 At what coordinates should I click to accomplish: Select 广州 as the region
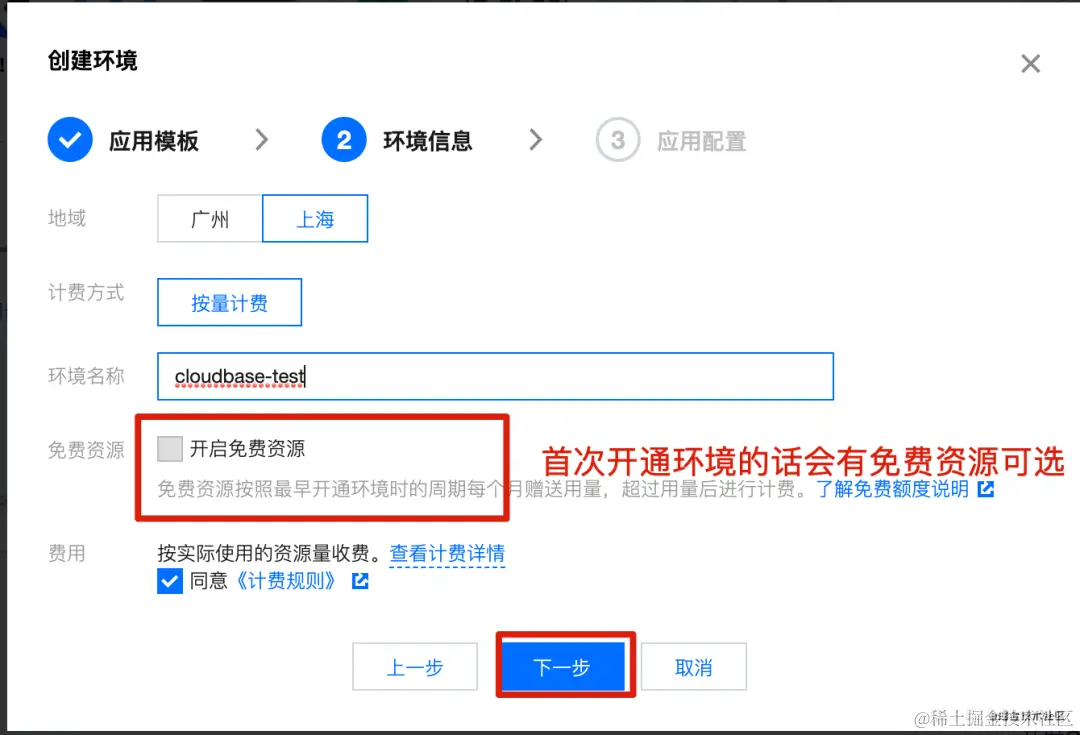(x=210, y=219)
